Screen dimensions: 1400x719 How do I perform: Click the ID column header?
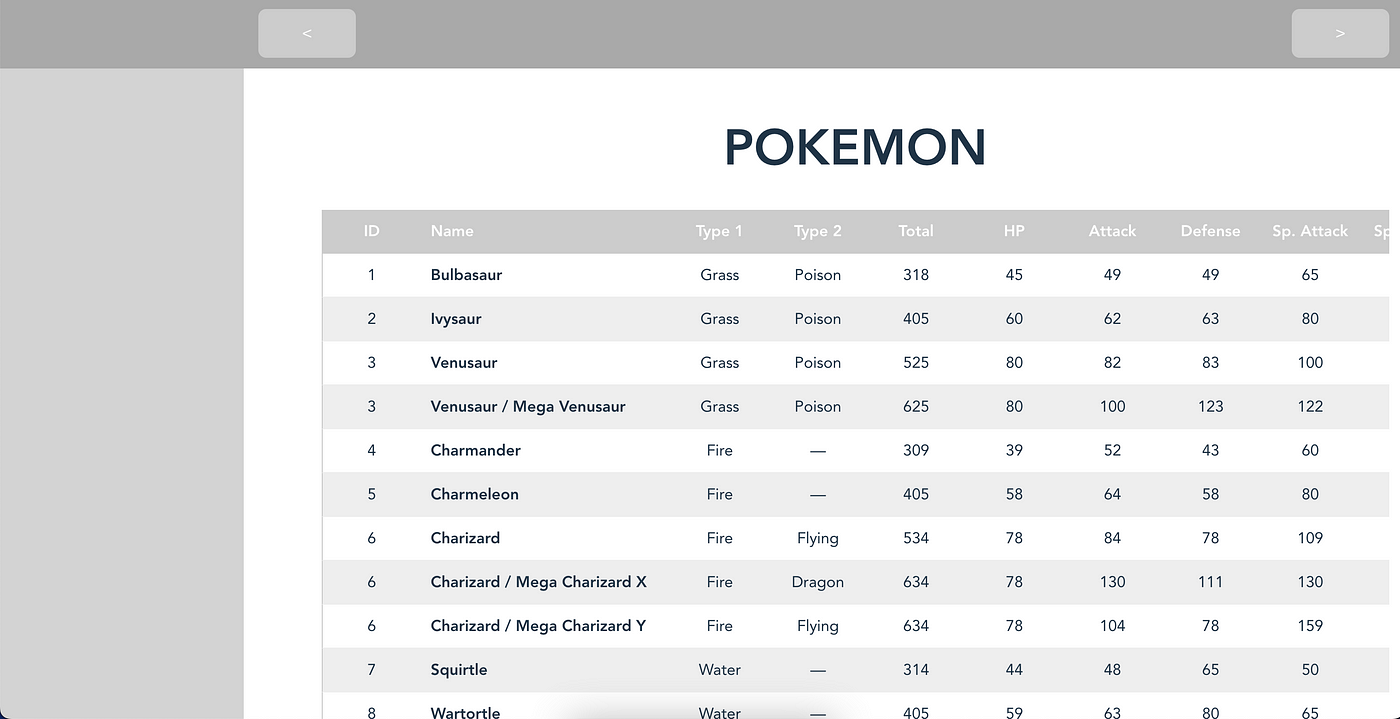point(372,231)
